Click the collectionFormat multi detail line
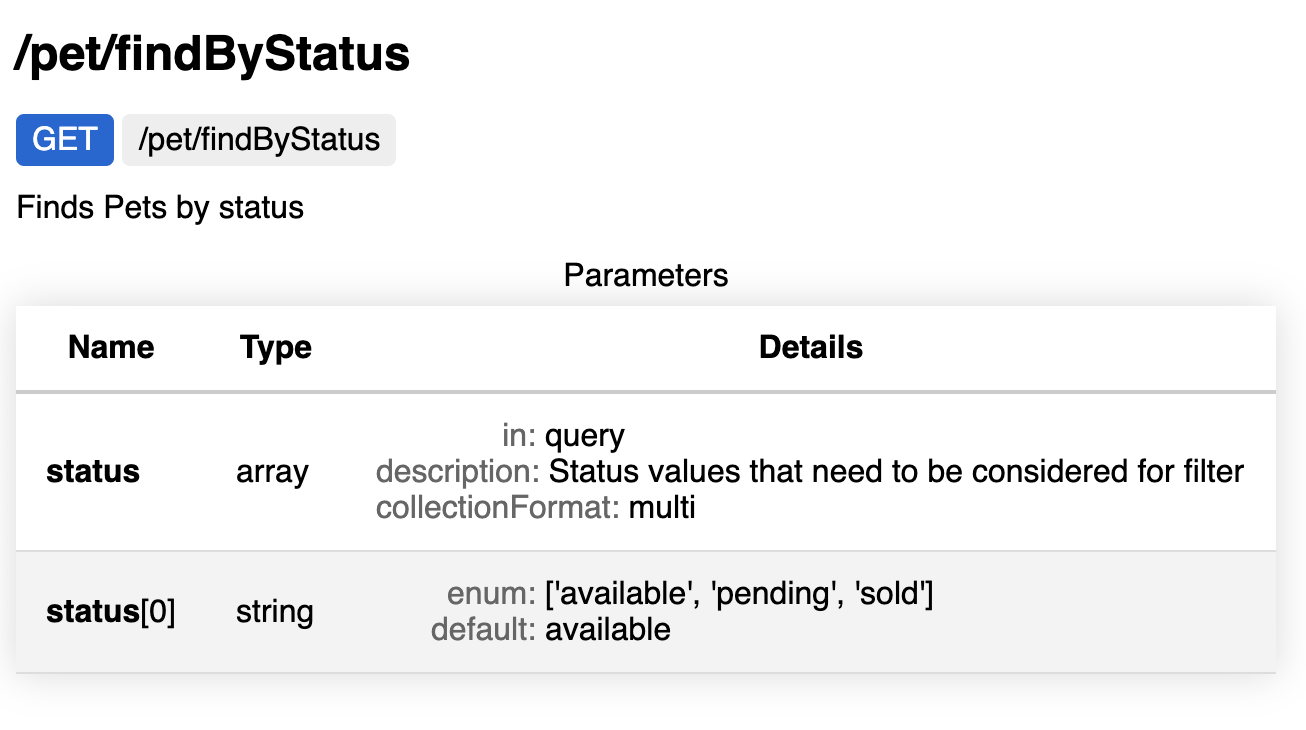1306x730 pixels. (535, 507)
